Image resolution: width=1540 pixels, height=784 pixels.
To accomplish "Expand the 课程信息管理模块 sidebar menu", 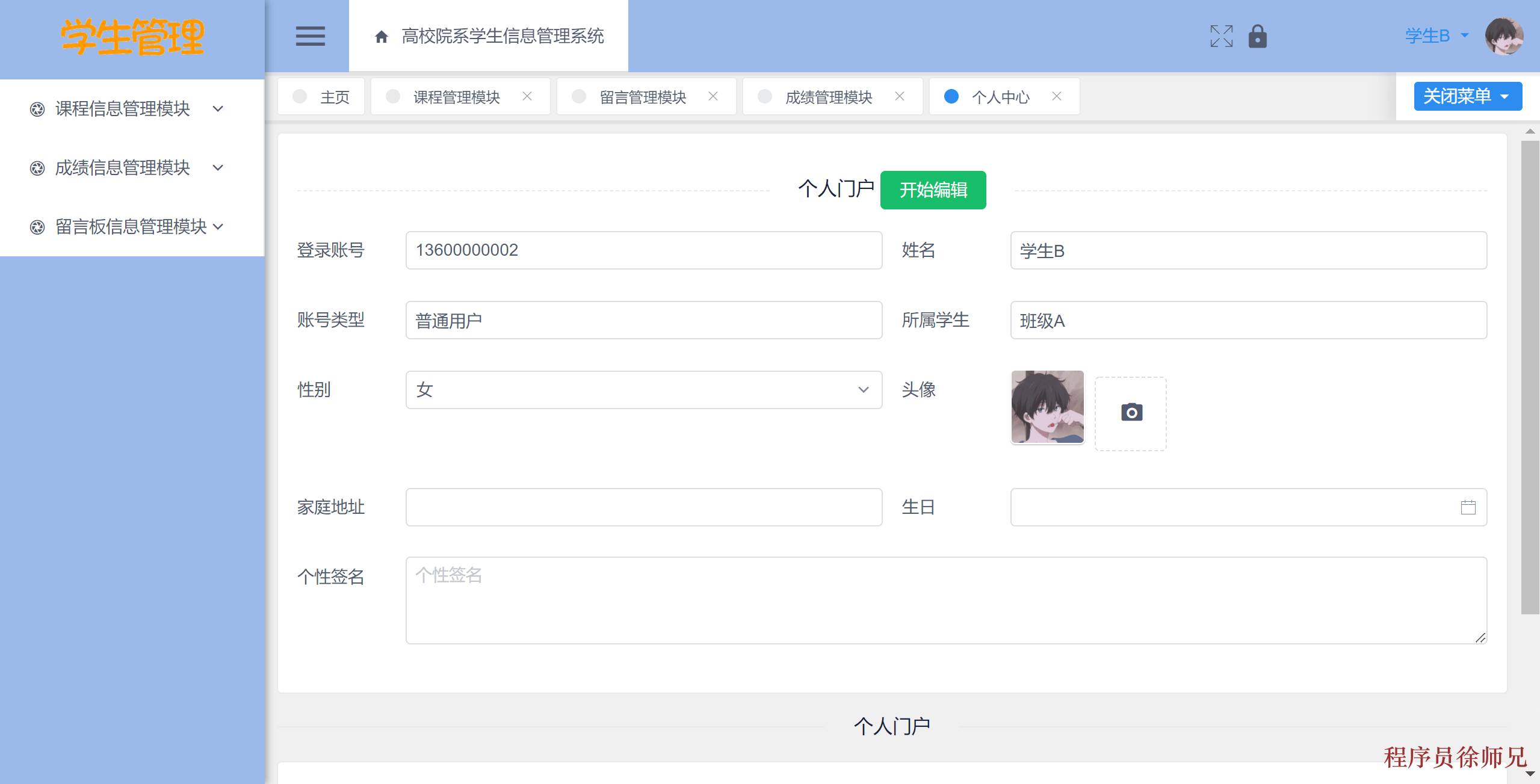I will click(218, 109).
